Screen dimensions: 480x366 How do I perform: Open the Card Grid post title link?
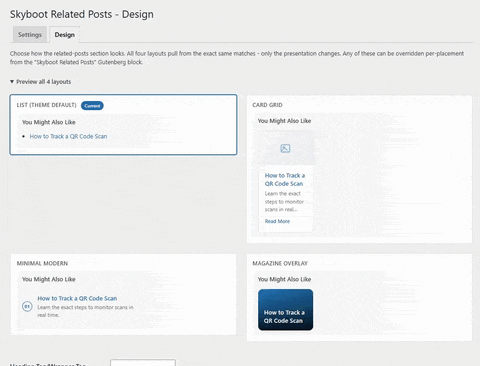point(285,180)
